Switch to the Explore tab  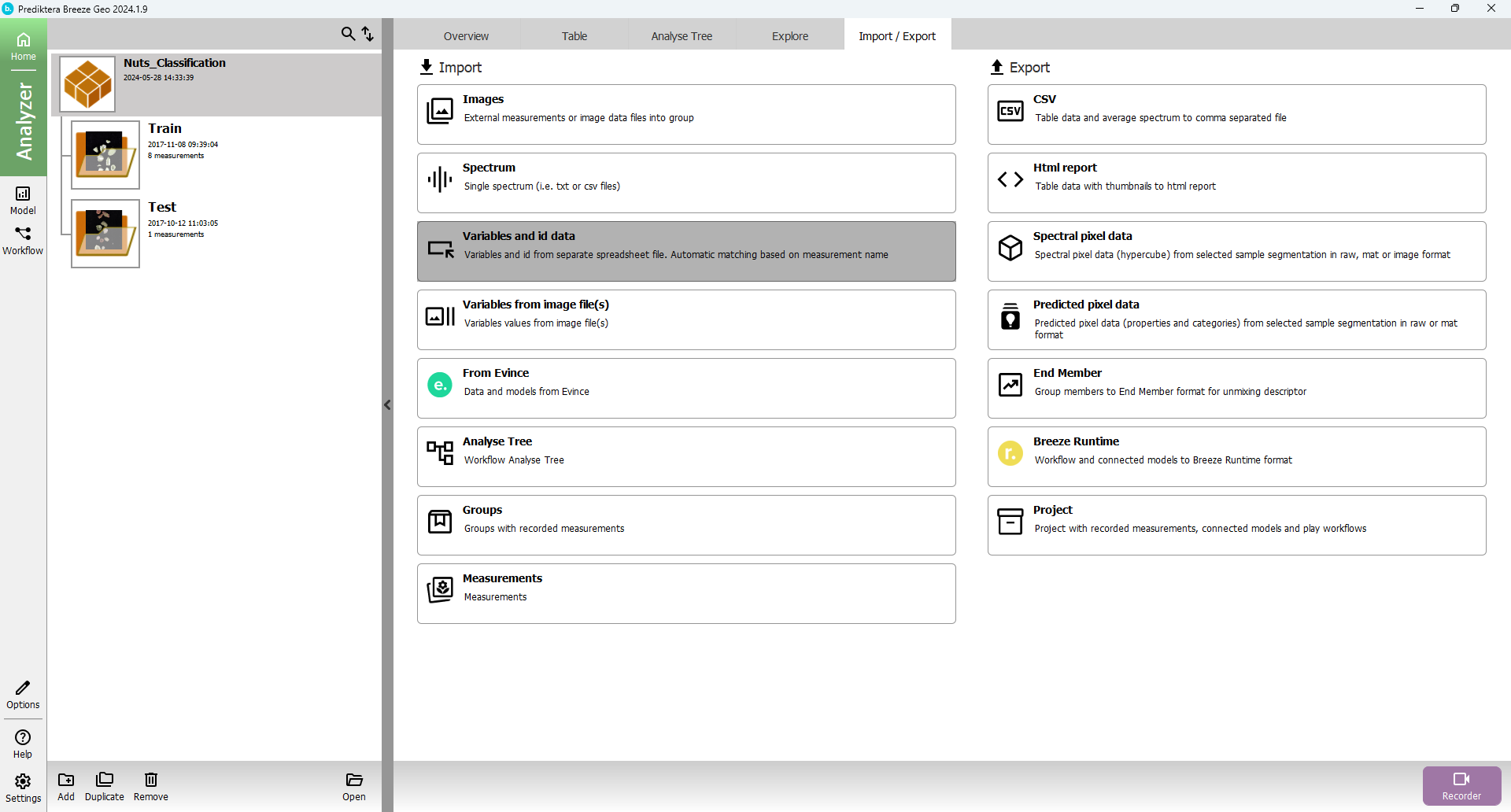(x=790, y=36)
